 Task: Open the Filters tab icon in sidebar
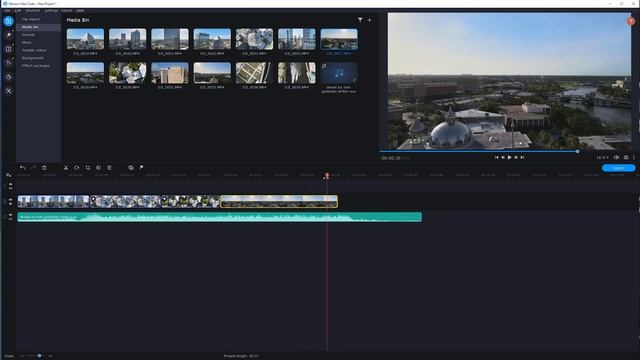(x=8, y=35)
